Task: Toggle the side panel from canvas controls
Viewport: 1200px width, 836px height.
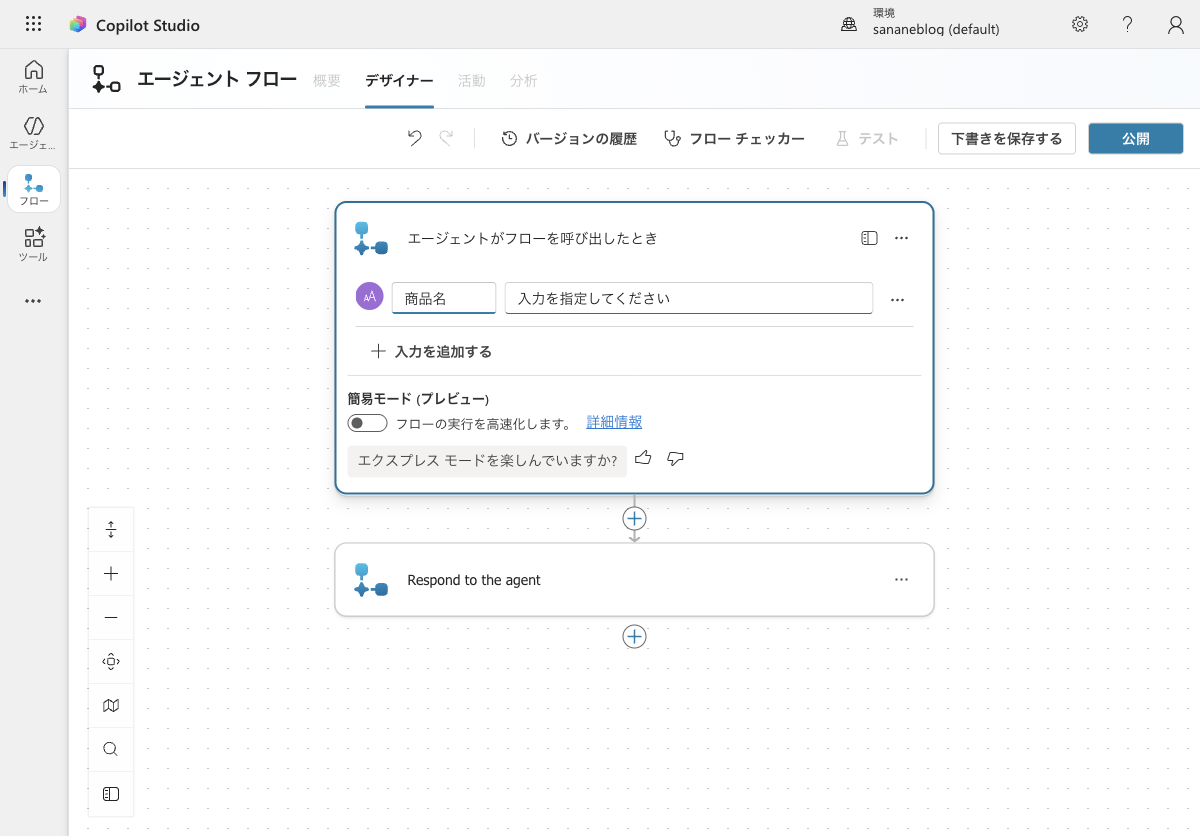Action: click(x=111, y=794)
